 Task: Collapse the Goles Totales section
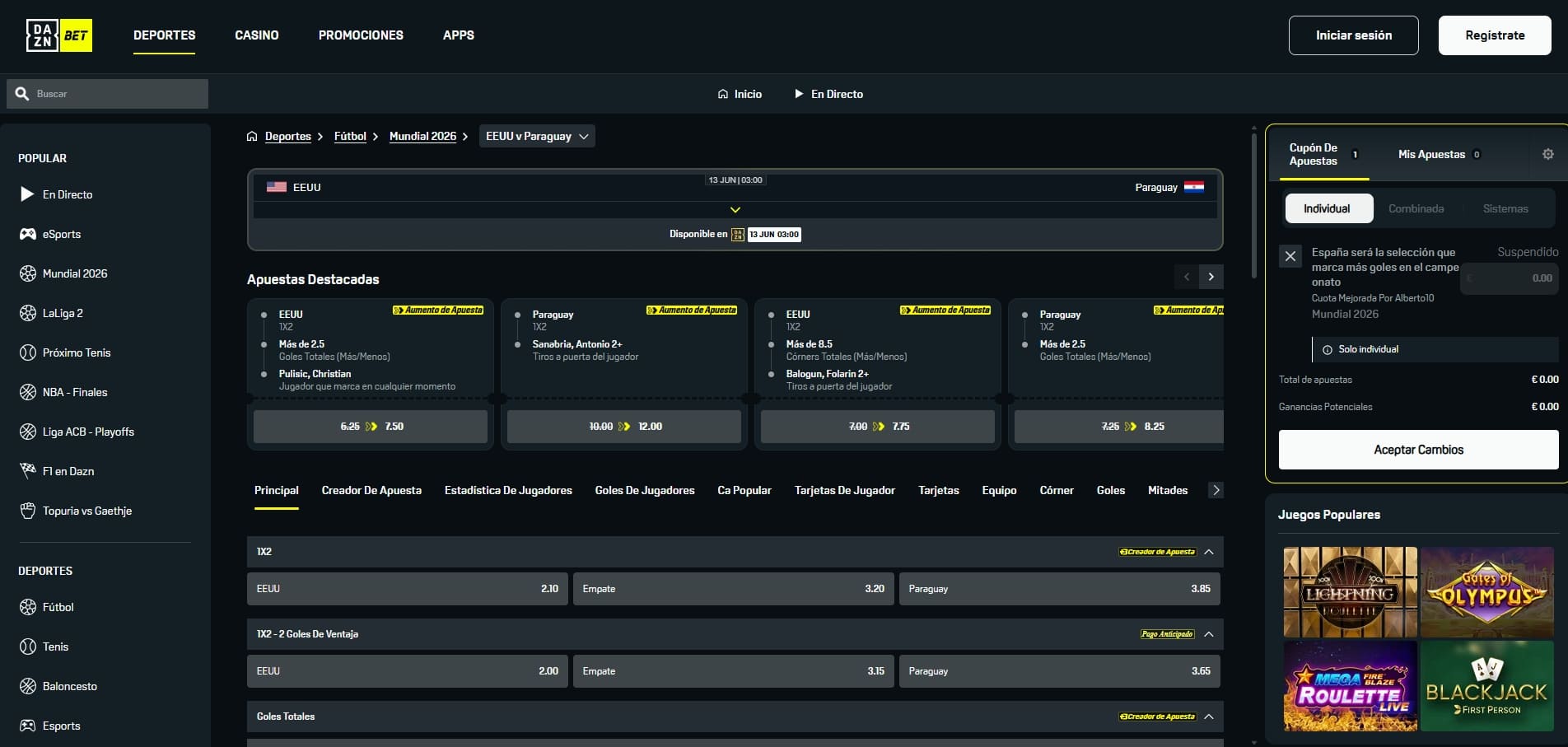click(1209, 717)
